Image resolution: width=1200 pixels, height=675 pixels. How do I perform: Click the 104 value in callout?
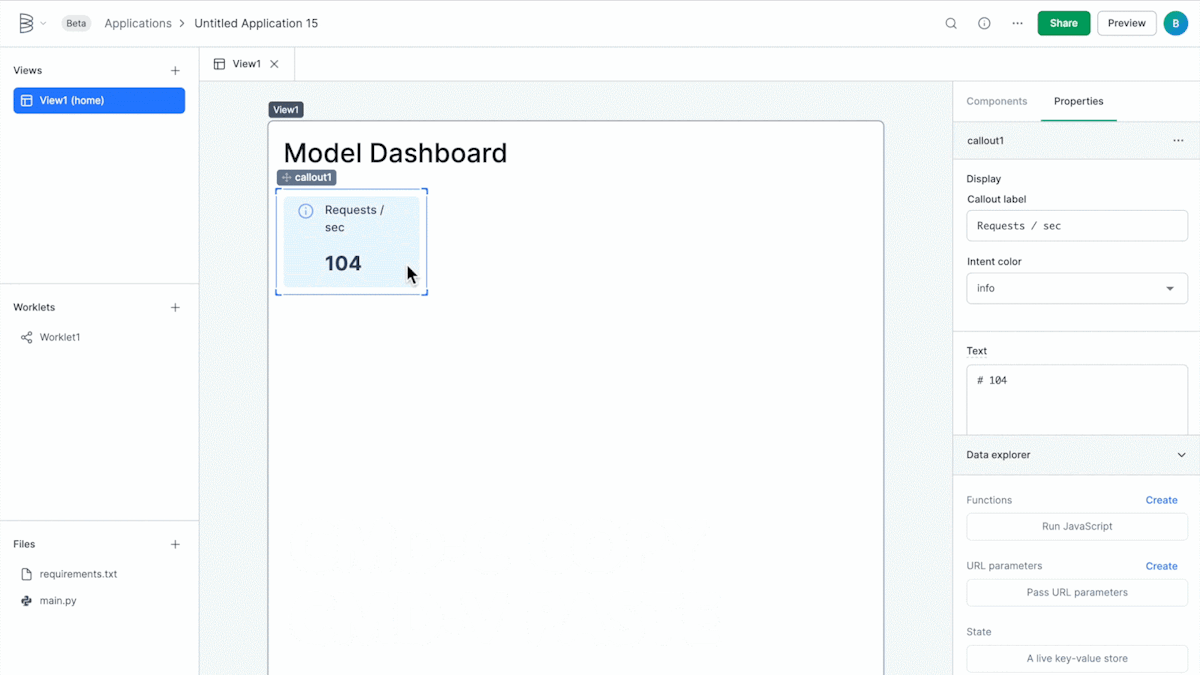point(343,263)
